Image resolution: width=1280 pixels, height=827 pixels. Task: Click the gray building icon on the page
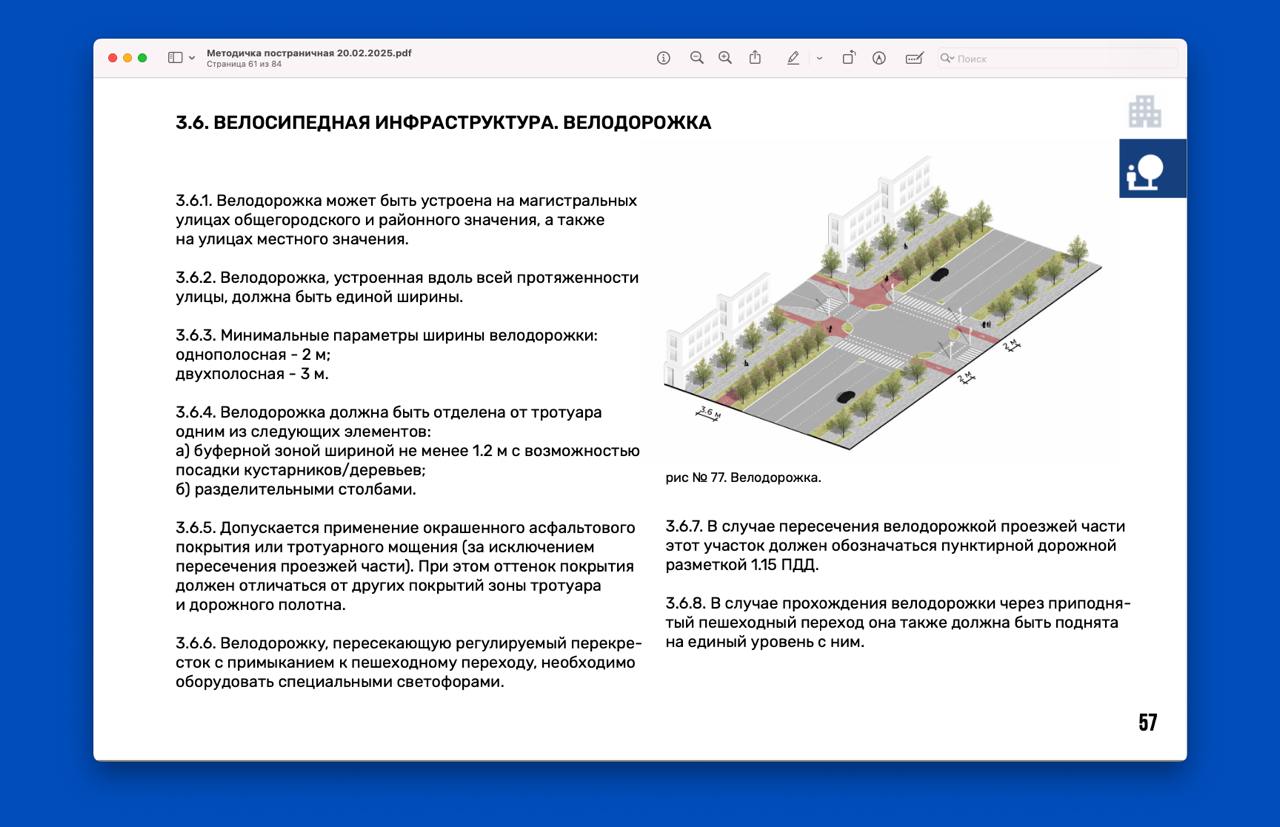click(x=1145, y=111)
